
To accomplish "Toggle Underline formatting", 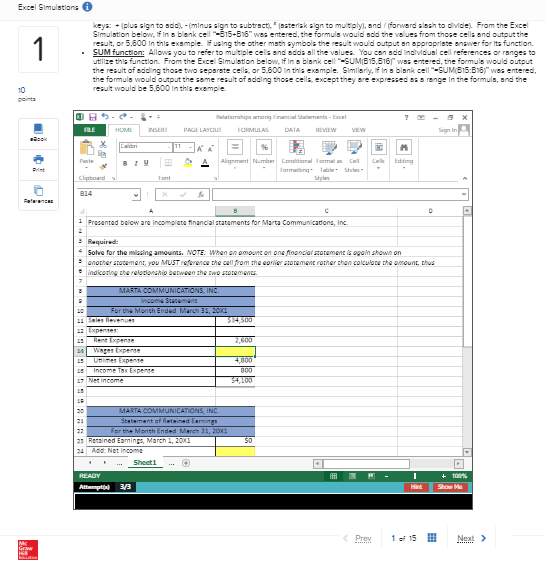I will [146, 163].
